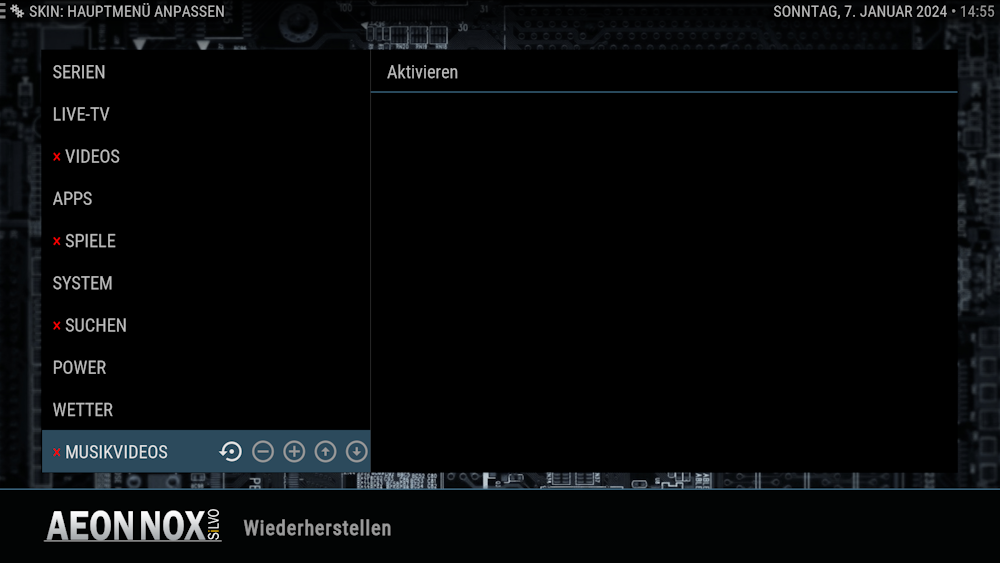The image size is (1000, 563).
Task: Select the SERIEN menu entry
Action: coord(206,72)
